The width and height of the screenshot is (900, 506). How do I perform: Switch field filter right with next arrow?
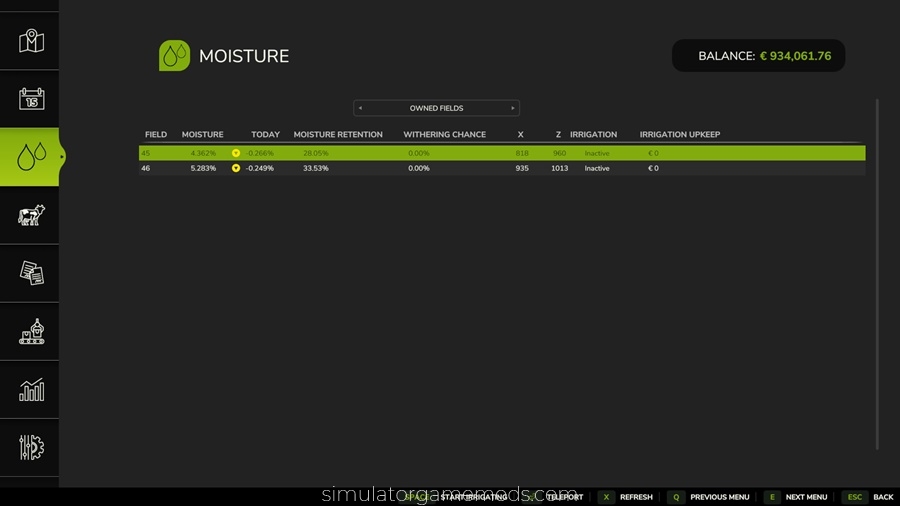513,108
